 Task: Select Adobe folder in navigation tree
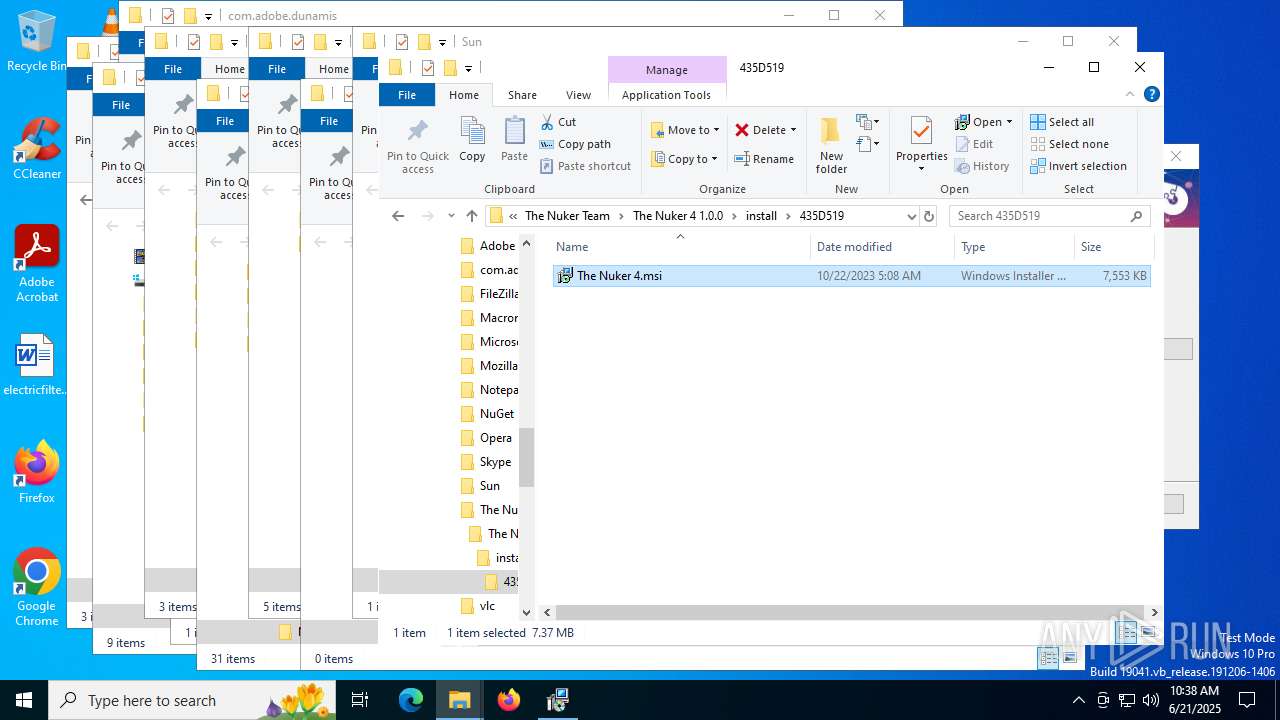point(488,246)
